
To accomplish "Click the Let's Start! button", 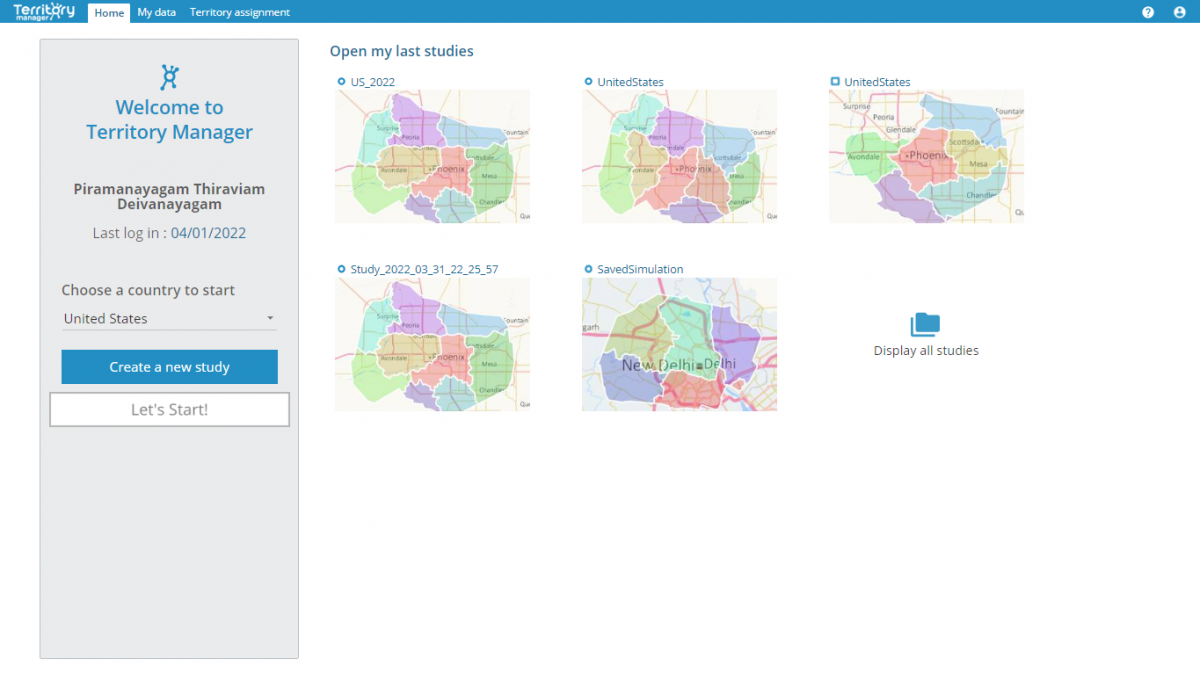I will pos(169,410).
